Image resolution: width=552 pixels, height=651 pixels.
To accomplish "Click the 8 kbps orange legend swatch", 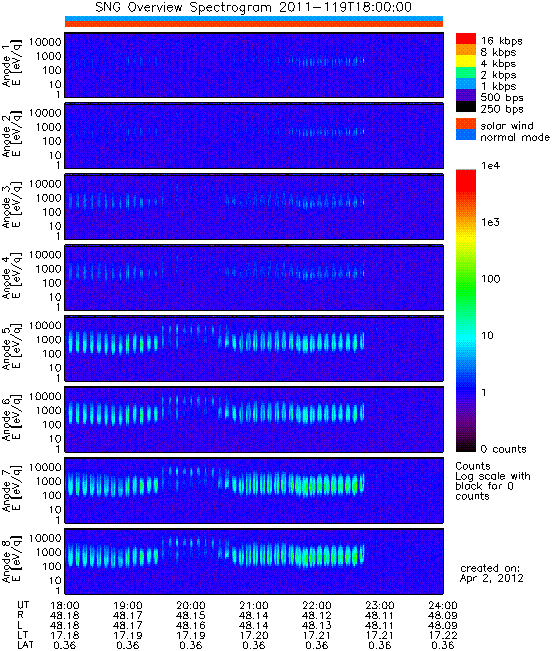I will pos(466,50).
